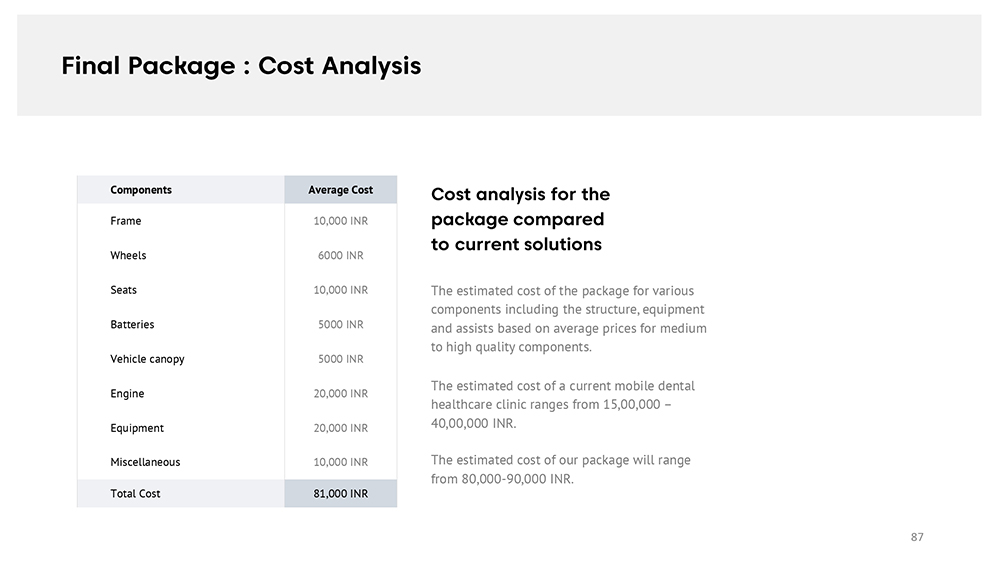Click the paragraph about current mobile dental clinic cost

[563, 404]
